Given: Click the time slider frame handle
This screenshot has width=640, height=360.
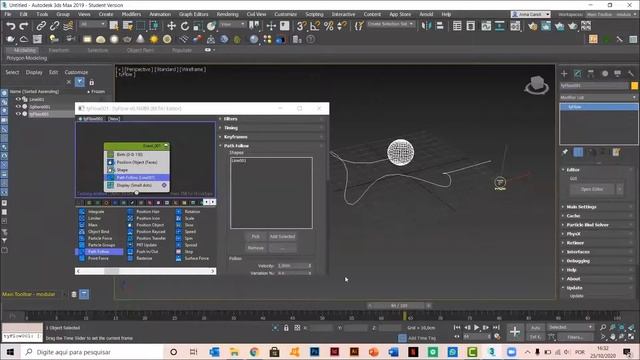Looking at the screenshot, I should click(x=399, y=305).
